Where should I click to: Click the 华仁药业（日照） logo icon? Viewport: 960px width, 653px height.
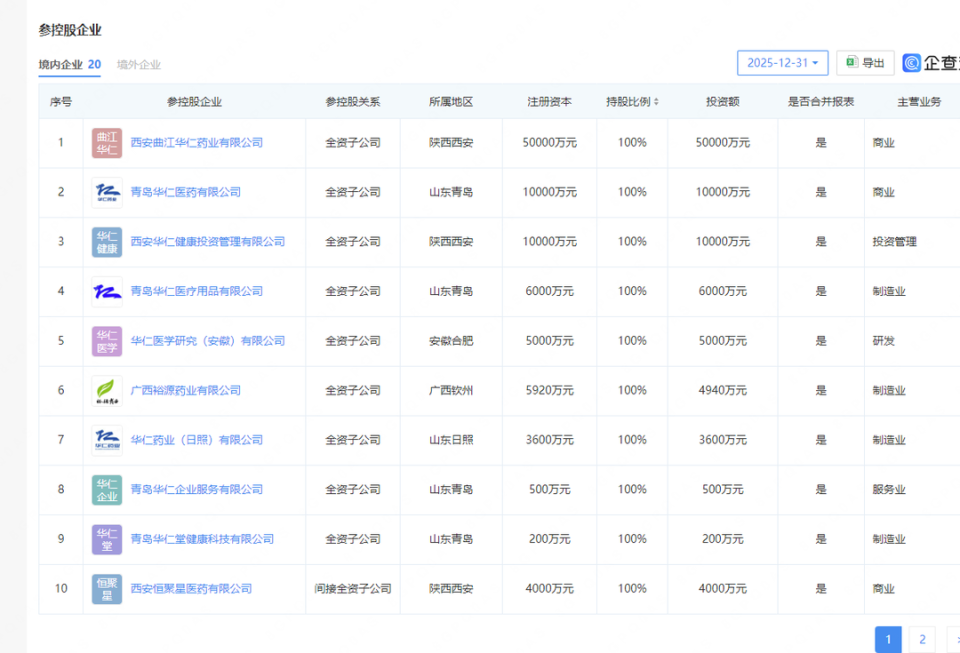[x=107, y=441]
